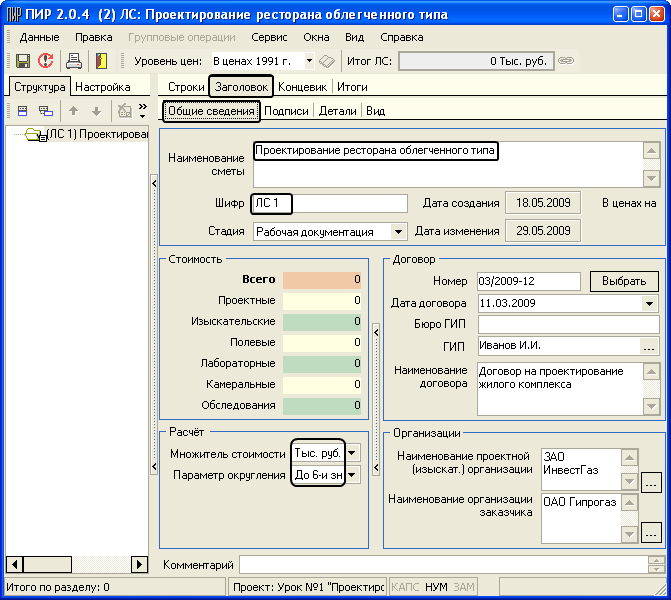Viewport: 671px width, 600px height.
Task: Click the Save floppy disk icon
Action: coord(20,61)
